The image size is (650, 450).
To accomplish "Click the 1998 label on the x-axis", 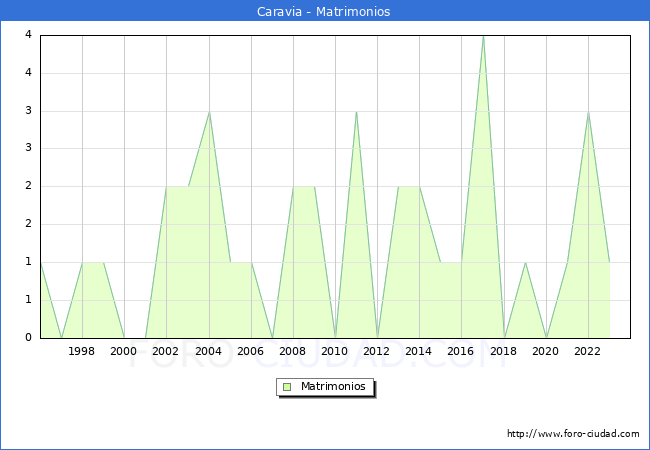I will [82, 351].
